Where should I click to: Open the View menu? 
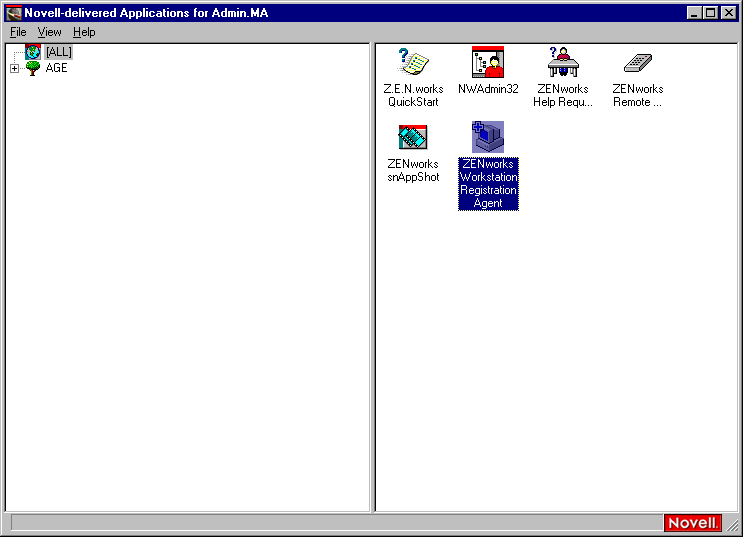49,32
